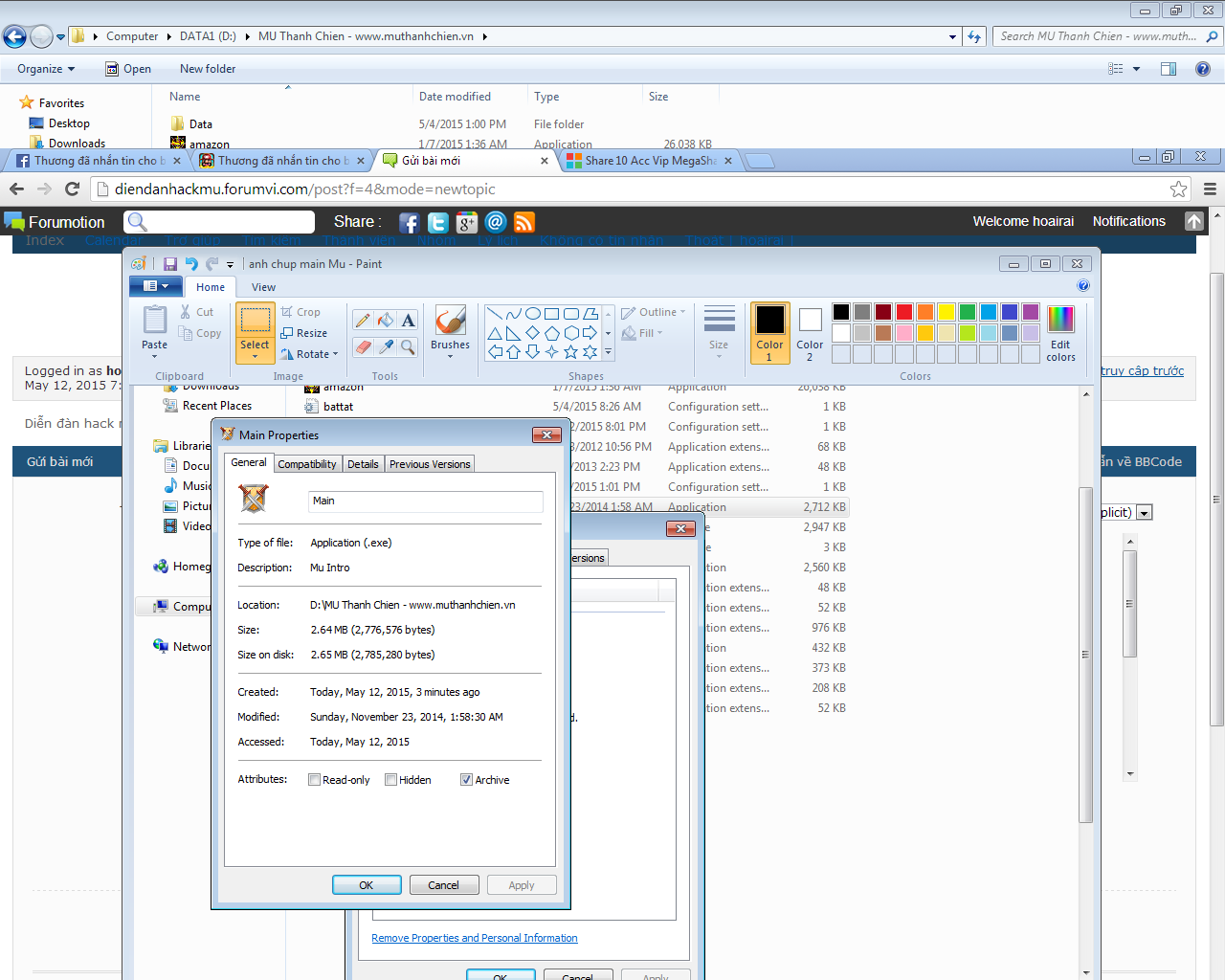Select the yellow color swatch in palette
Image resolution: width=1225 pixels, height=980 pixels.
point(947,312)
